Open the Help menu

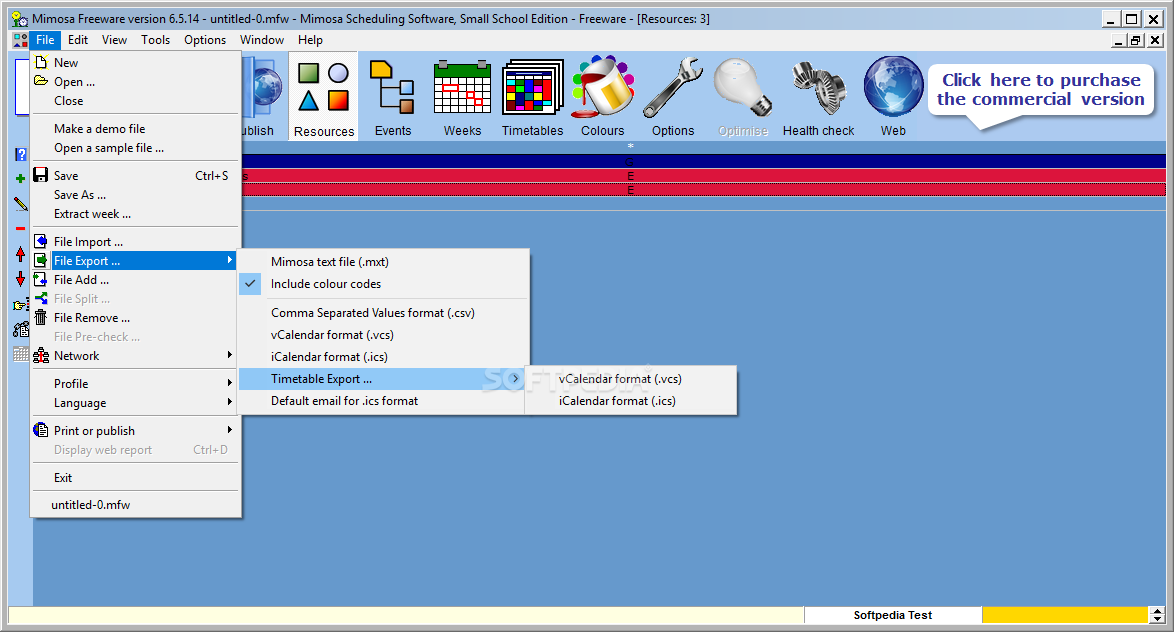point(310,40)
